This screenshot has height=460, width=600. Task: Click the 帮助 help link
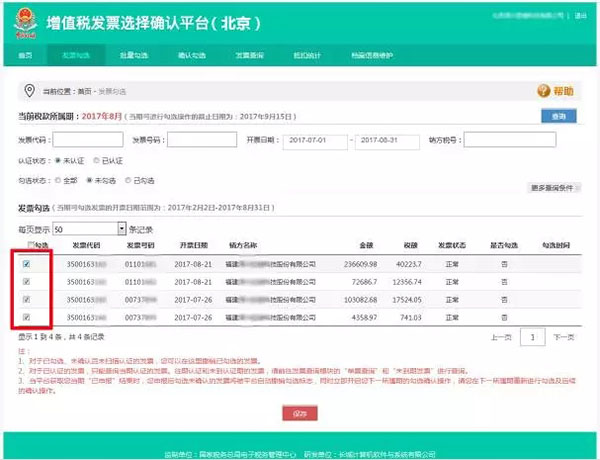coord(563,91)
